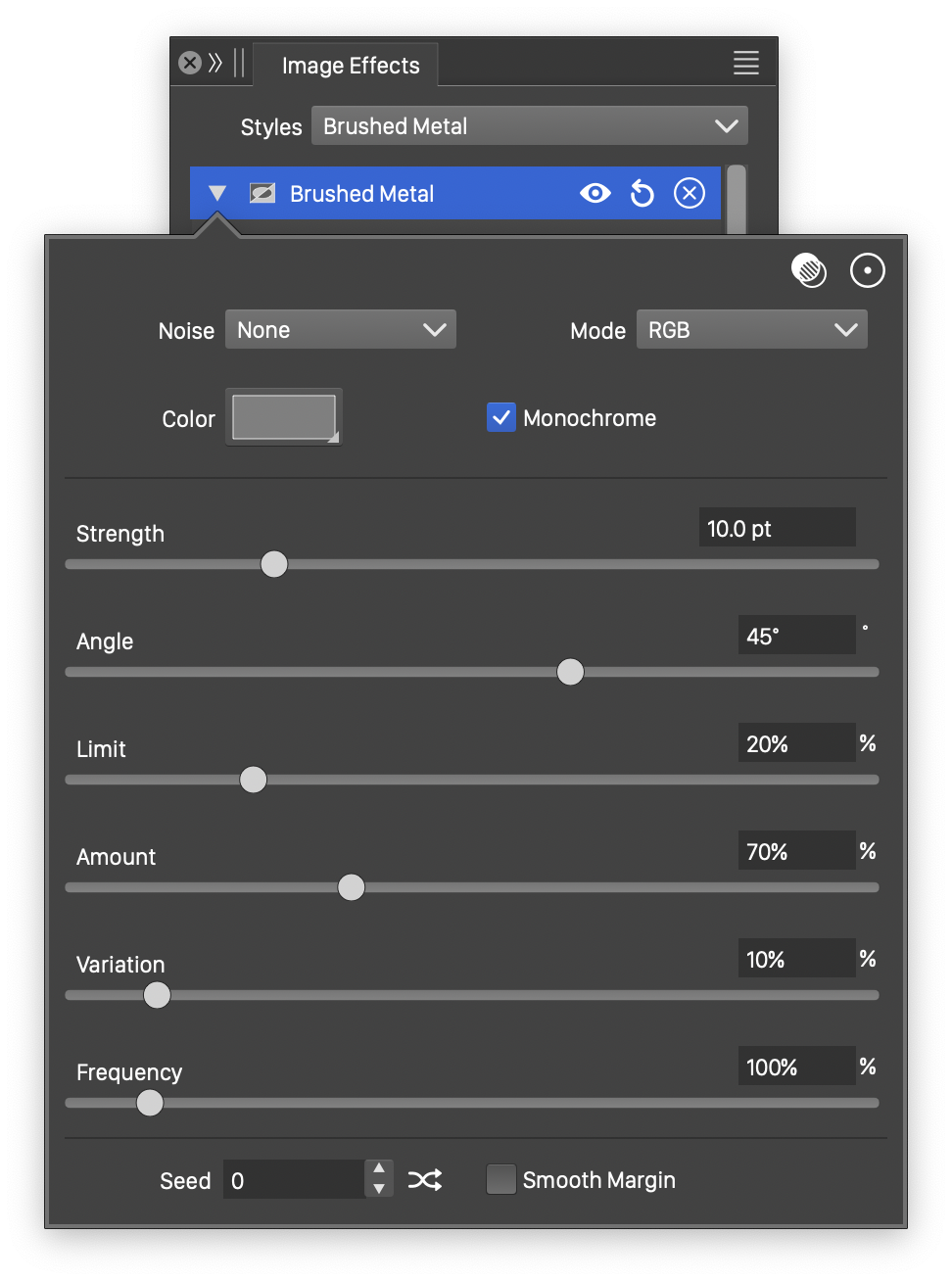952x1281 pixels.
Task: Click the Strength value field
Action: click(777, 529)
